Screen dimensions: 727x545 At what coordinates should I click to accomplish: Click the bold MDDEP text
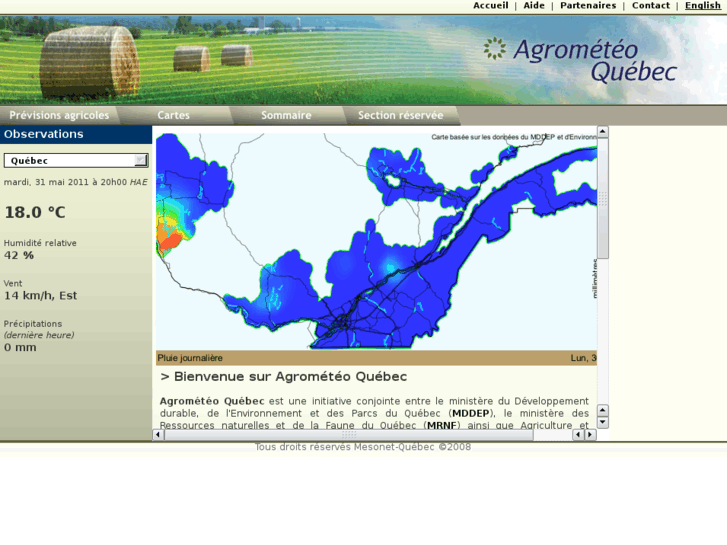(x=471, y=413)
